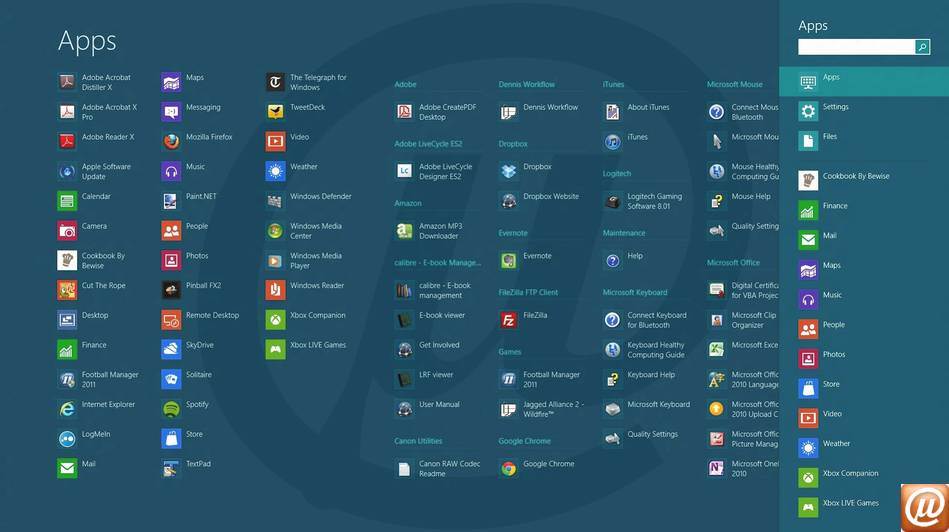Screen dimensions: 949x532
Task: Open LRF viewer
Action: click(424, 378)
